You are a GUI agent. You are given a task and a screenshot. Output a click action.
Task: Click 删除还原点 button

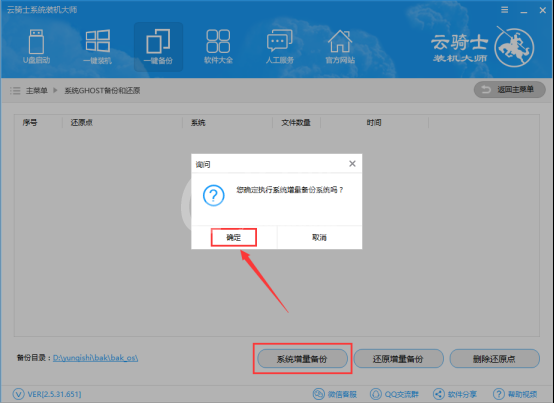[495, 359]
